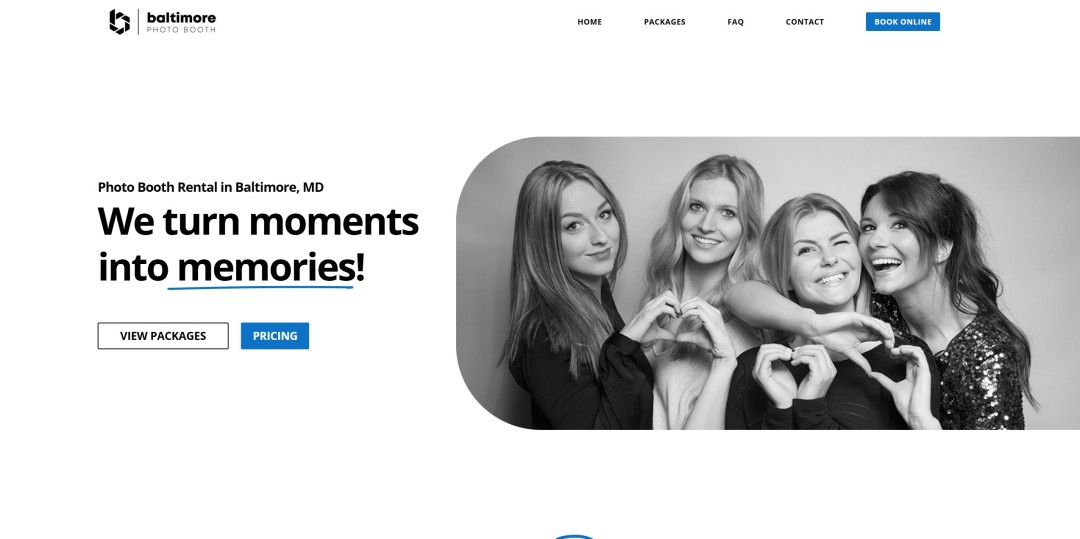Click the underlined word 'memories'
The width and height of the screenshot is (1080, 539).
[266, 267]
